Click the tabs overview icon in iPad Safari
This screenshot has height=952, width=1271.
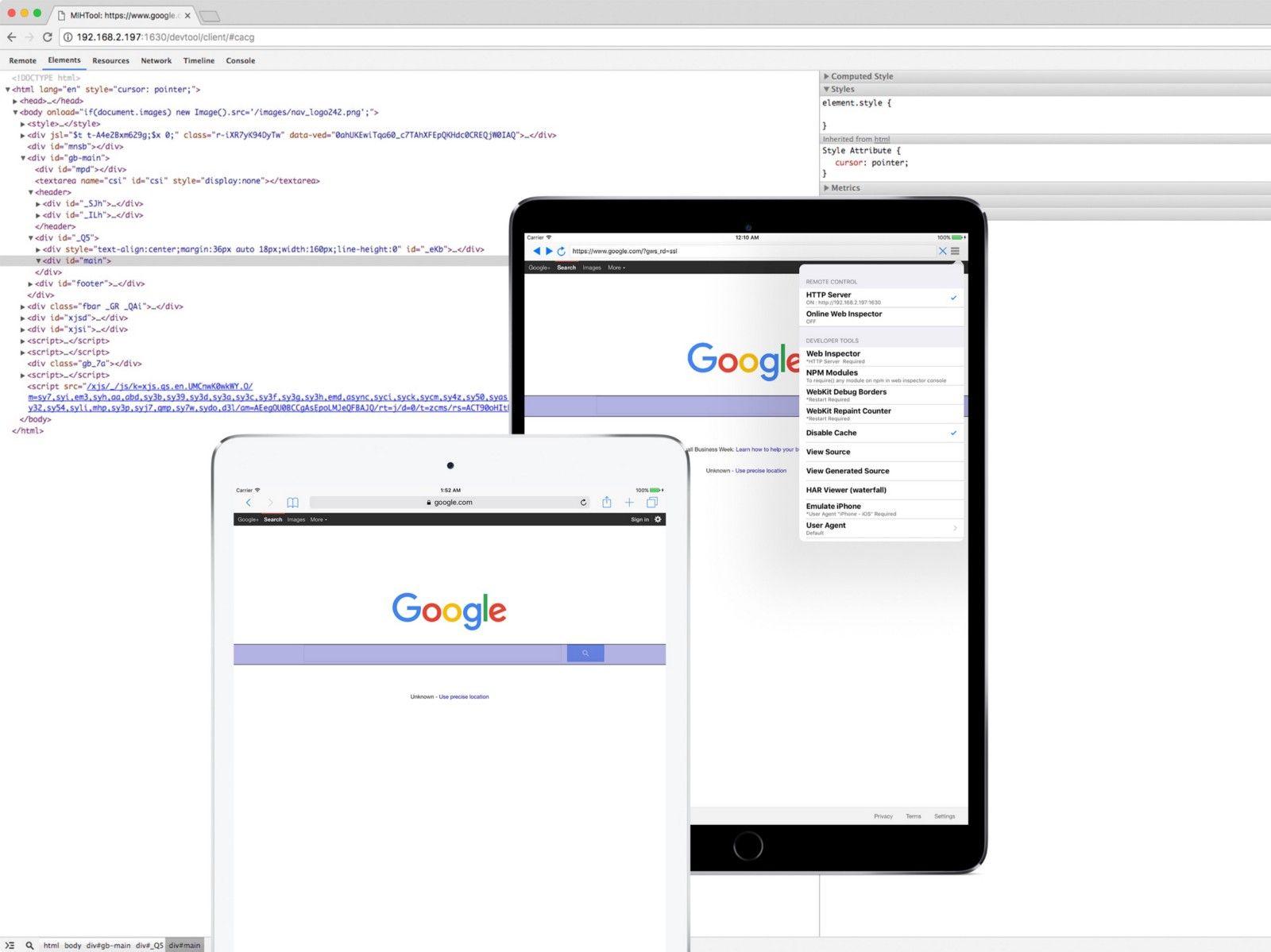click(x=652, y=503)
